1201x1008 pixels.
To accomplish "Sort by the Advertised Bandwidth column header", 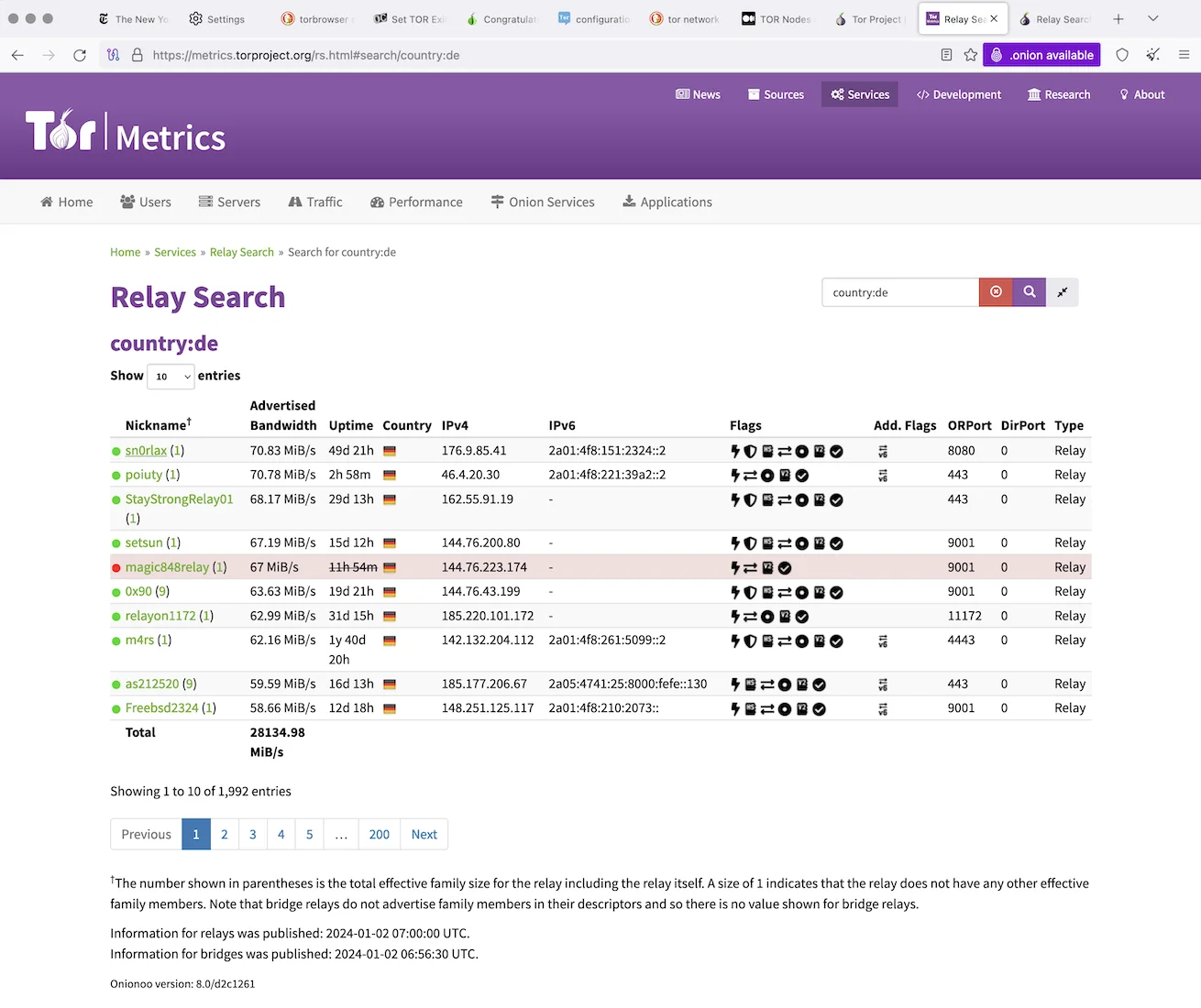I will click(x=283, y=415).
